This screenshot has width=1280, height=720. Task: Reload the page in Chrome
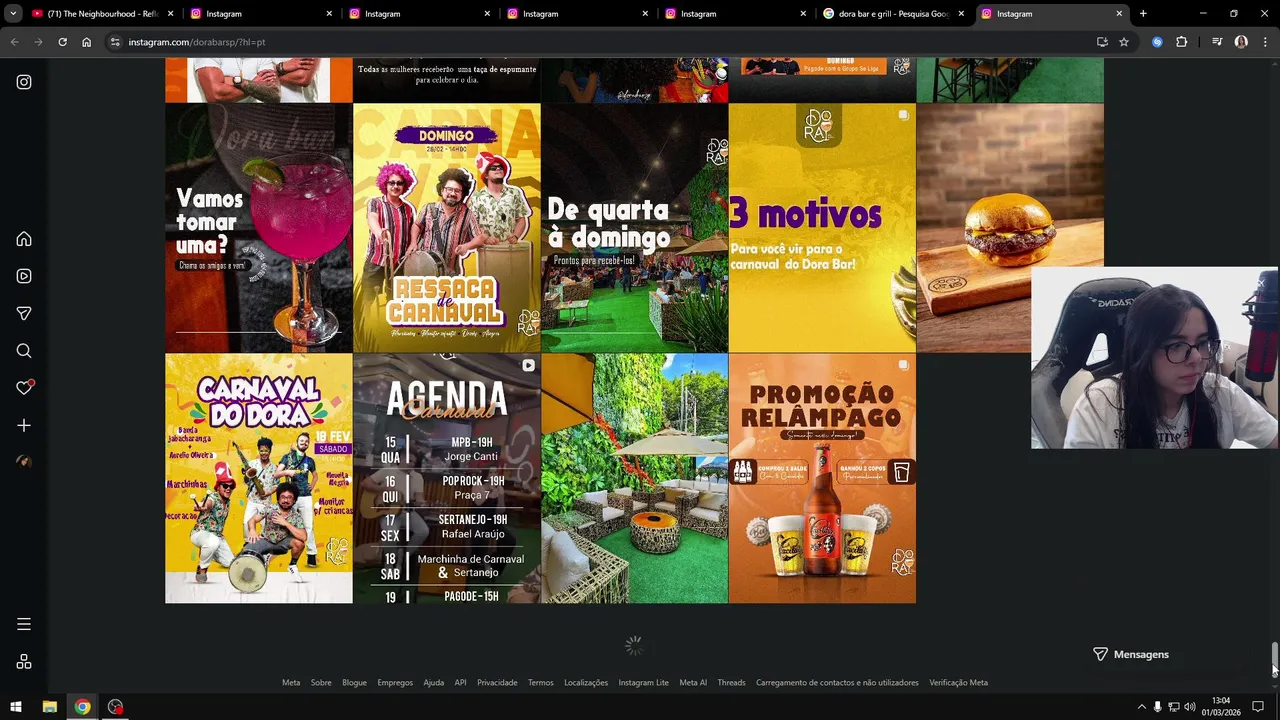[62, 42]
